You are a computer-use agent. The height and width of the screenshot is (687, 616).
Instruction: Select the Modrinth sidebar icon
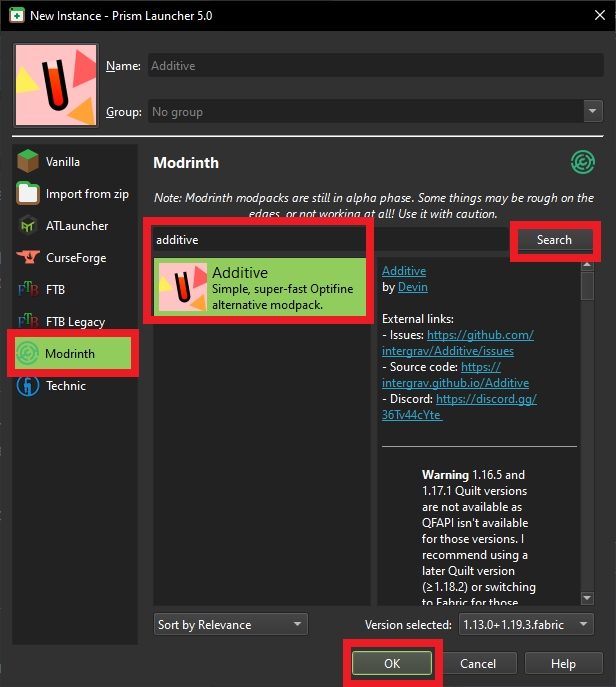[27, 353]
